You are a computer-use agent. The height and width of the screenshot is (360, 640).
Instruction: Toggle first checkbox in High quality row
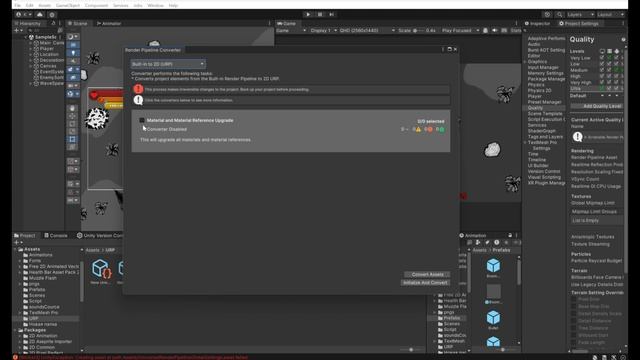click(x=602, y=76)
